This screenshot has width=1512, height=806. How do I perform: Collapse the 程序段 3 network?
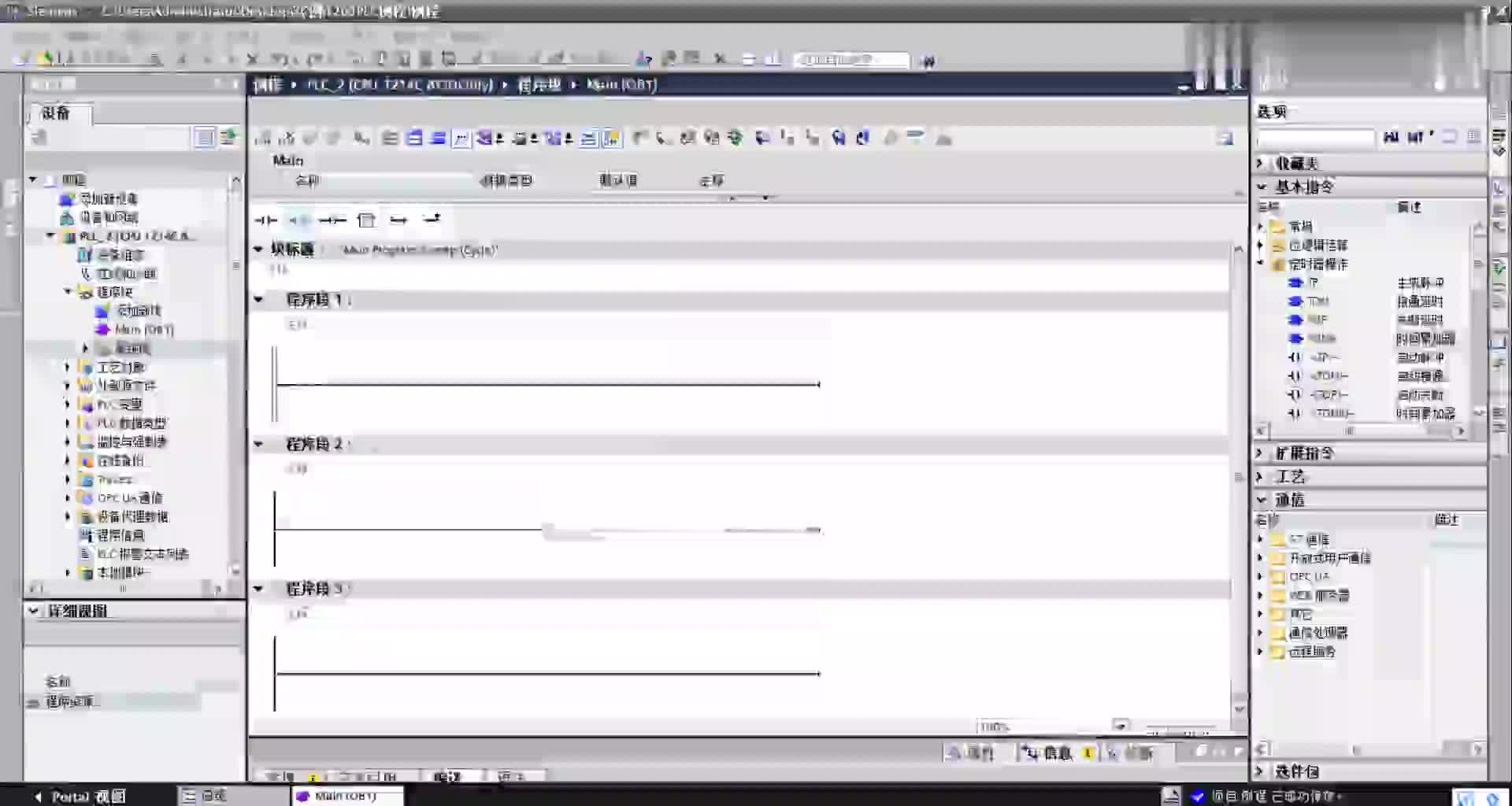[258, 589]
